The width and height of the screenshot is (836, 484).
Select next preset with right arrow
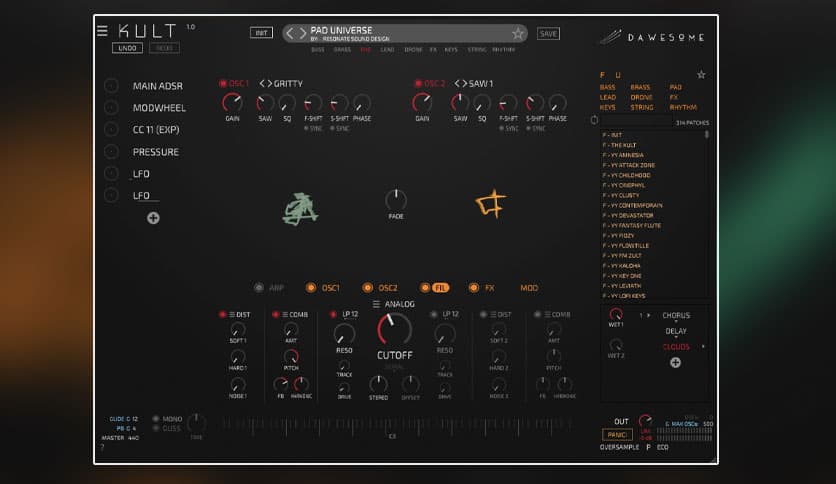click(x=302, y=34)
